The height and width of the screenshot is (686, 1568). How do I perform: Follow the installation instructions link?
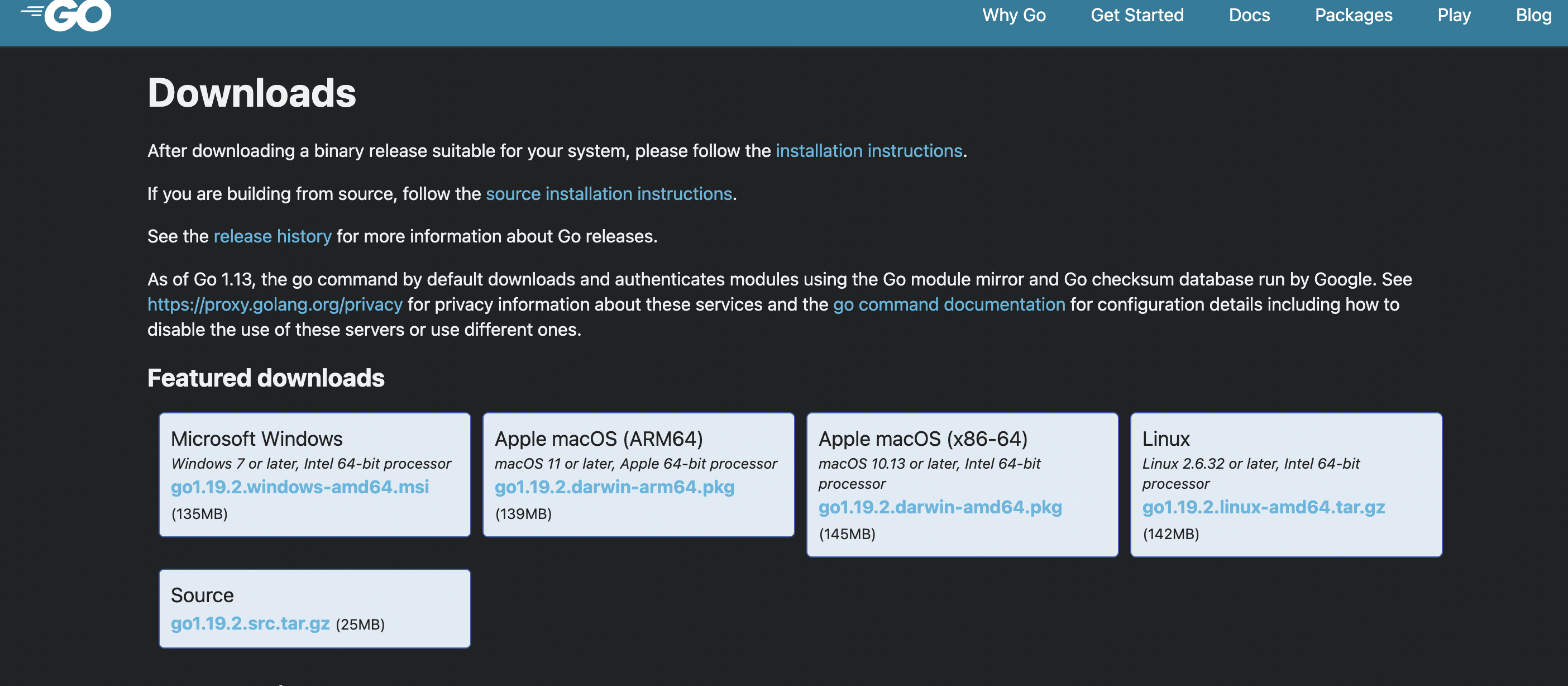[868, 151]
